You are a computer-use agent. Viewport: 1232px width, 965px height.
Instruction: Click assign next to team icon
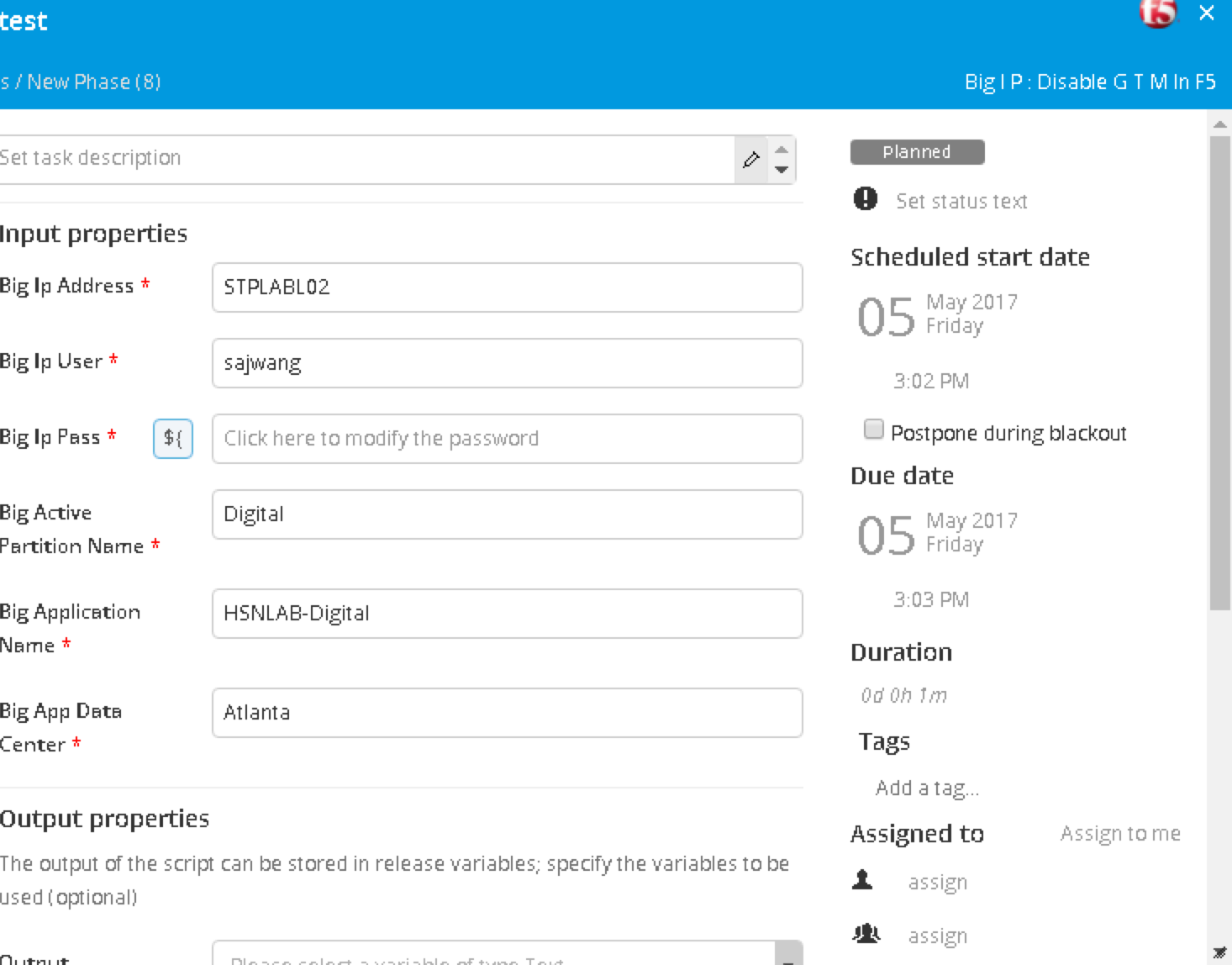(x=938, y=936)
